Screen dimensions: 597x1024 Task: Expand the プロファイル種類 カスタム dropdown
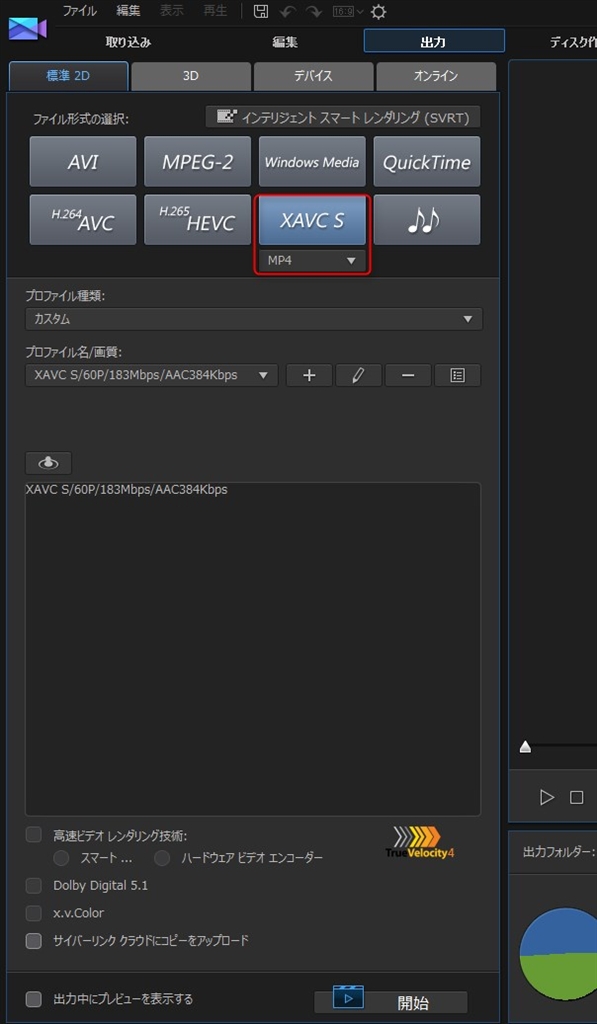click(254, 319)
